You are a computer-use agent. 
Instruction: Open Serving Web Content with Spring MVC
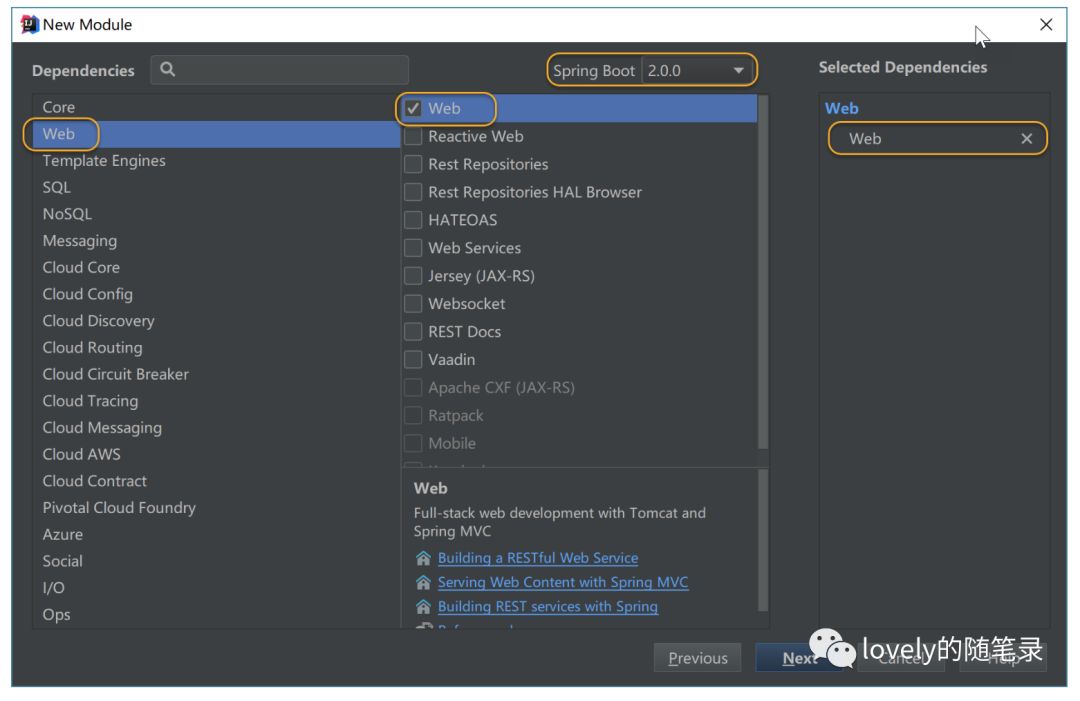tap(563, 583)
